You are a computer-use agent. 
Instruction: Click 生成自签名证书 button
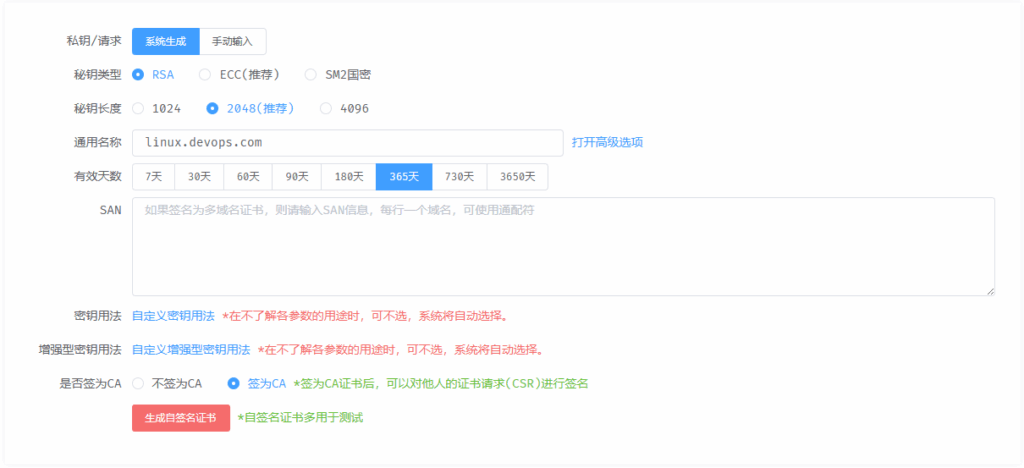[x=181, y=418]
